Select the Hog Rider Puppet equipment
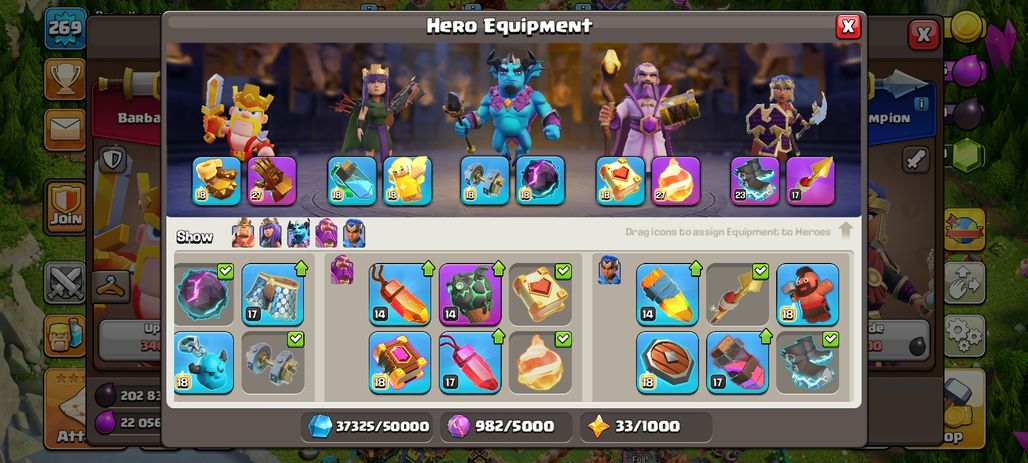Screen dimensions: 1028x463 click(807, 294)
